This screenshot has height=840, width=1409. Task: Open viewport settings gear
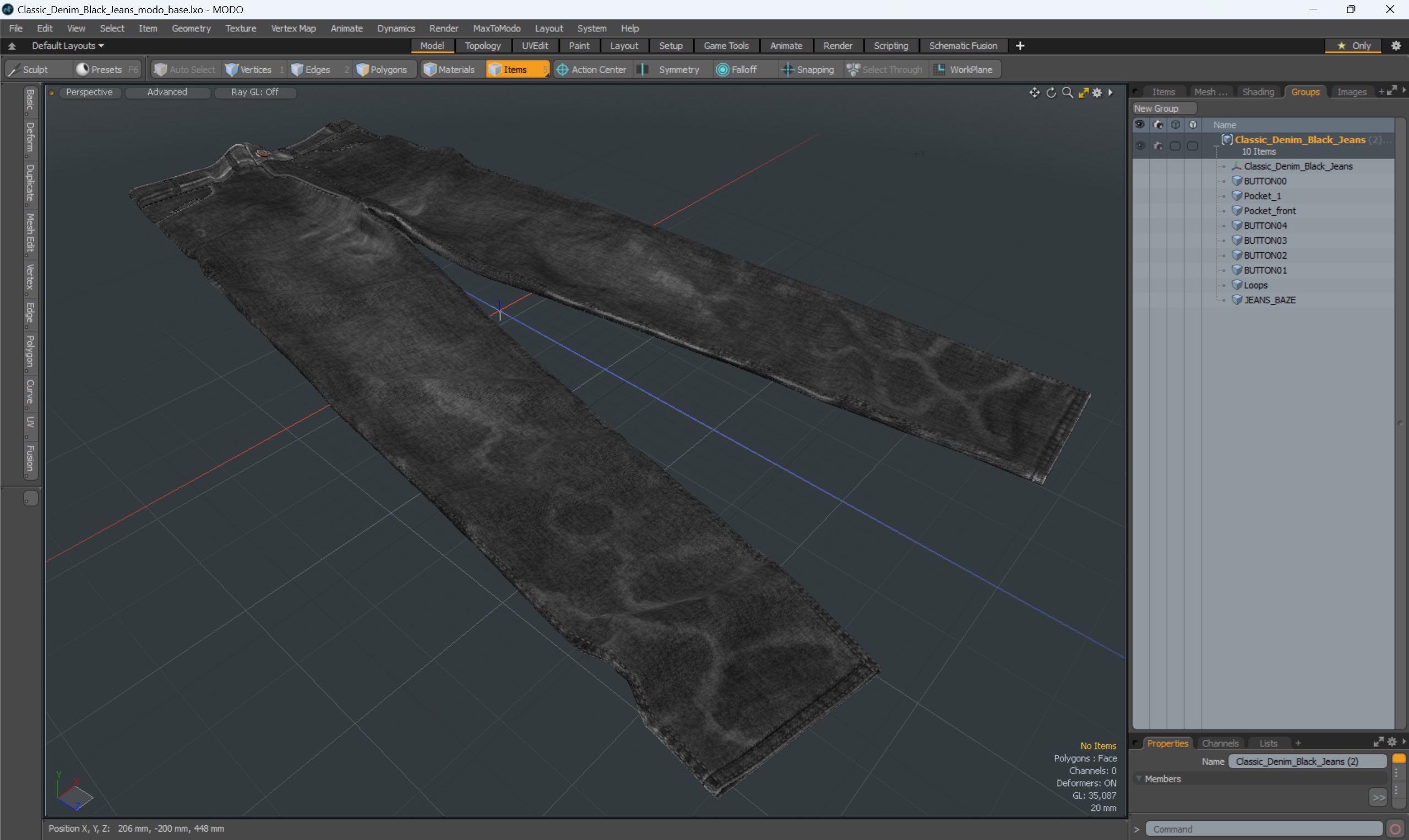coord(1098,92)
